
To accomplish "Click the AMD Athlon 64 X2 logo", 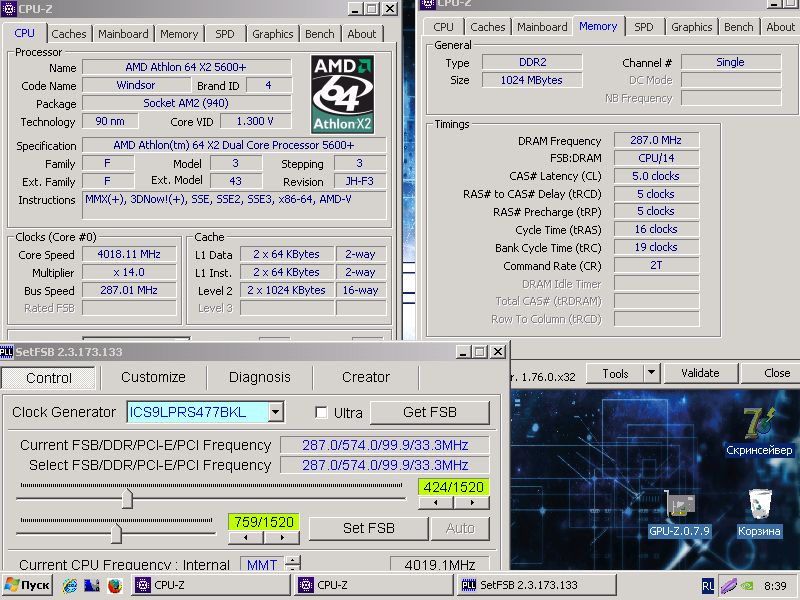I will pos(342,94).
